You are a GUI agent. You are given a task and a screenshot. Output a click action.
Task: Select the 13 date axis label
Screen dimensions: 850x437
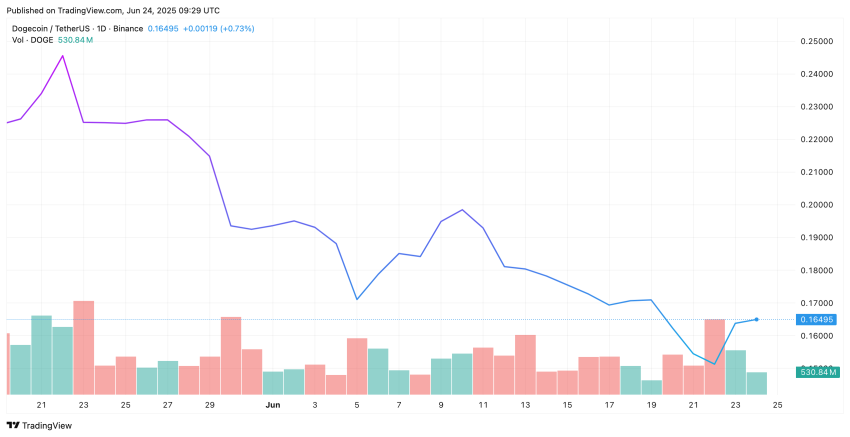tap(525, 404)
